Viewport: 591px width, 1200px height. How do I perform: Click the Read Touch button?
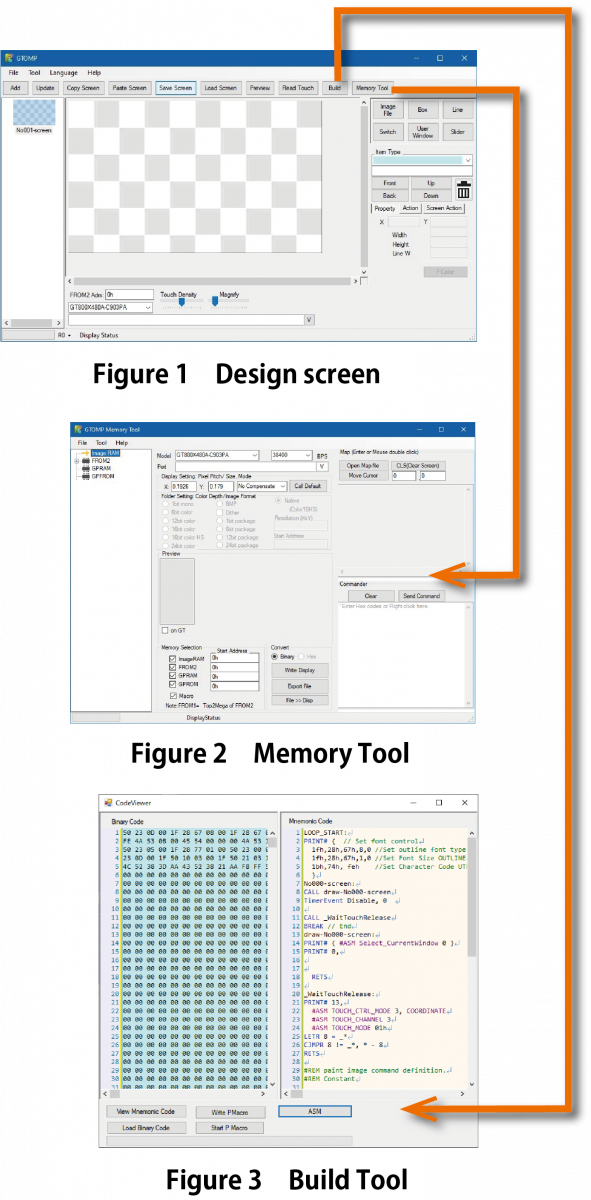pos(298,88)
